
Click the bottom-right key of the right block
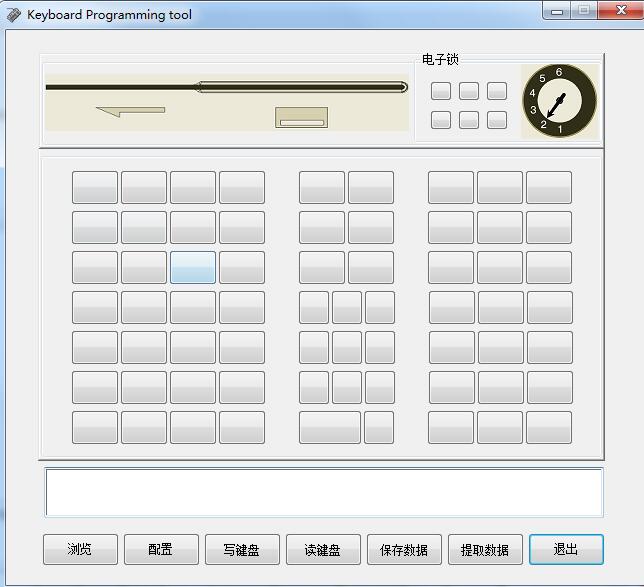point(549,427)
